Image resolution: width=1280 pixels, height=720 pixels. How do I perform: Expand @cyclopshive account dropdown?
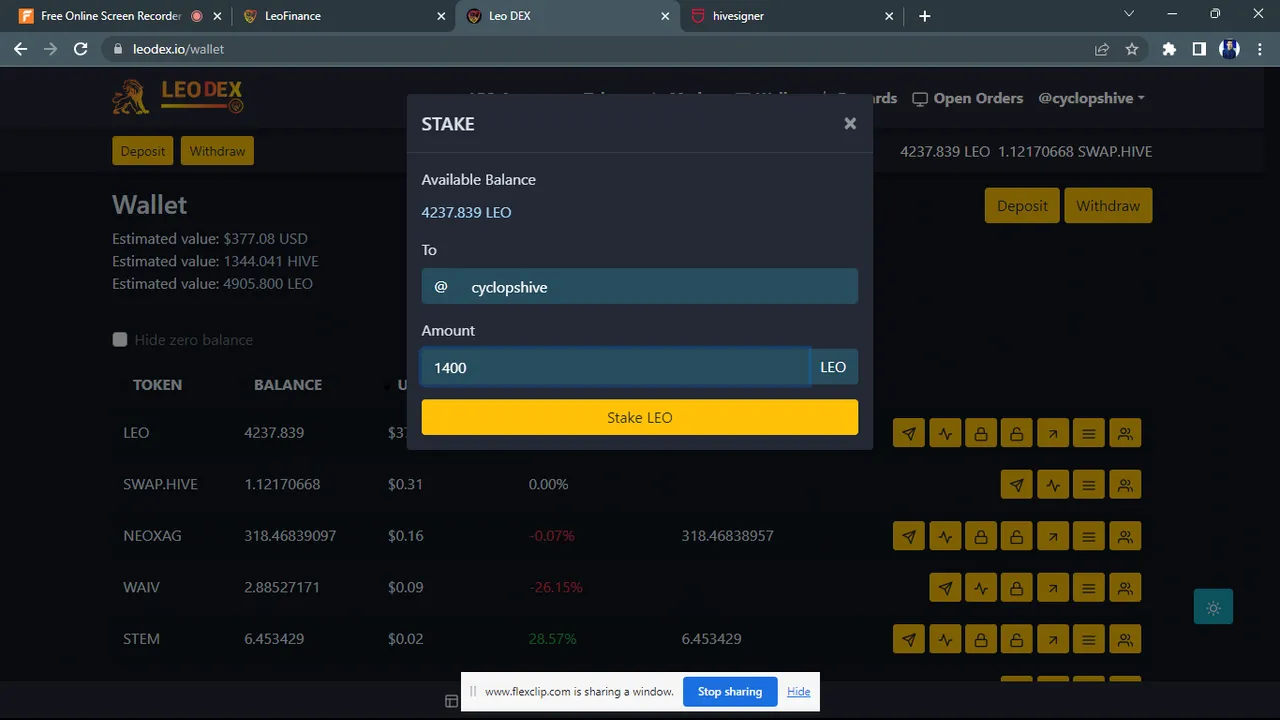click(1091, 98)
